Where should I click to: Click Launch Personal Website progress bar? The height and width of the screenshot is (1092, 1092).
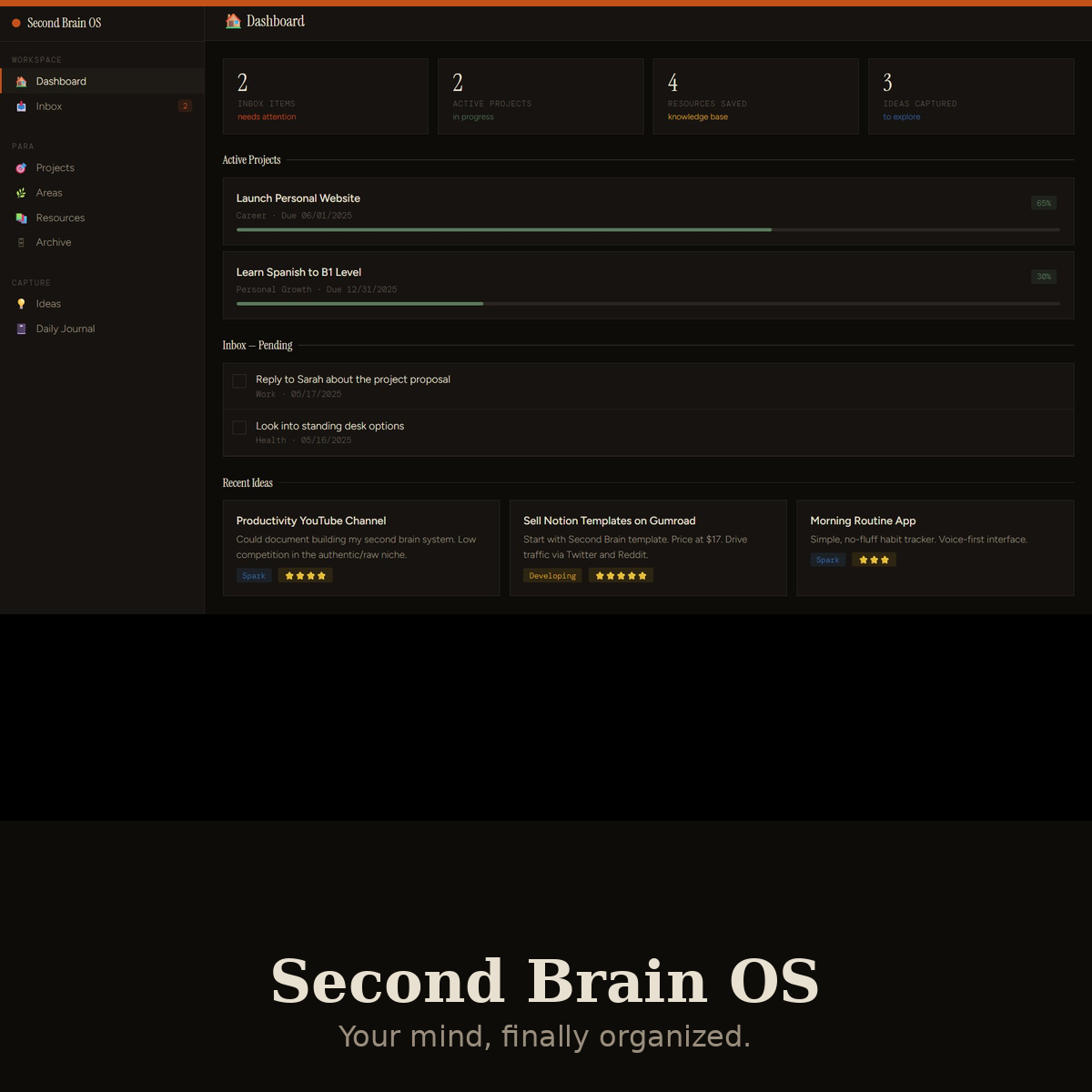(648, 230)
